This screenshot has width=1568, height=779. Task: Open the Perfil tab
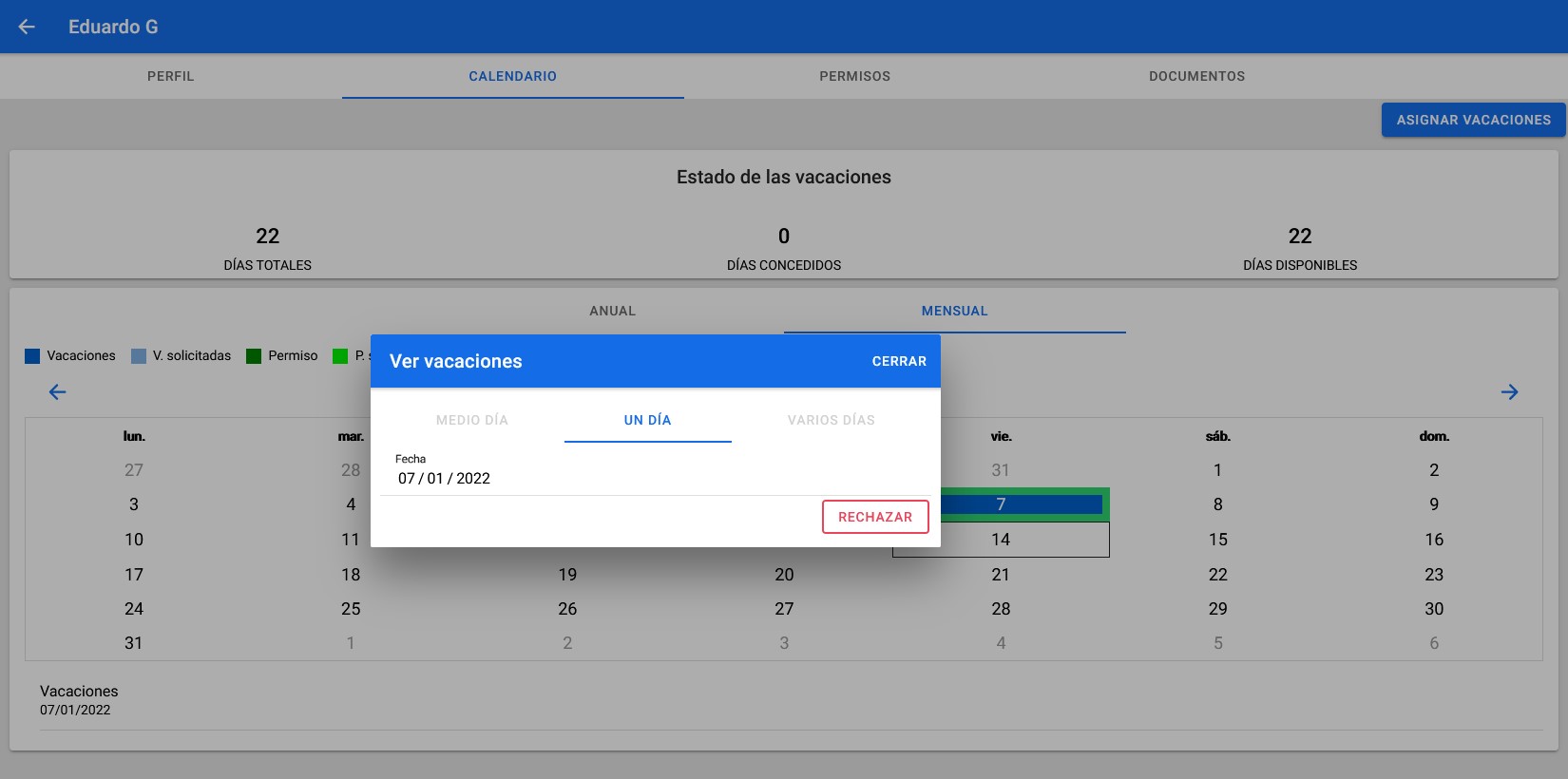pos(171,76)
